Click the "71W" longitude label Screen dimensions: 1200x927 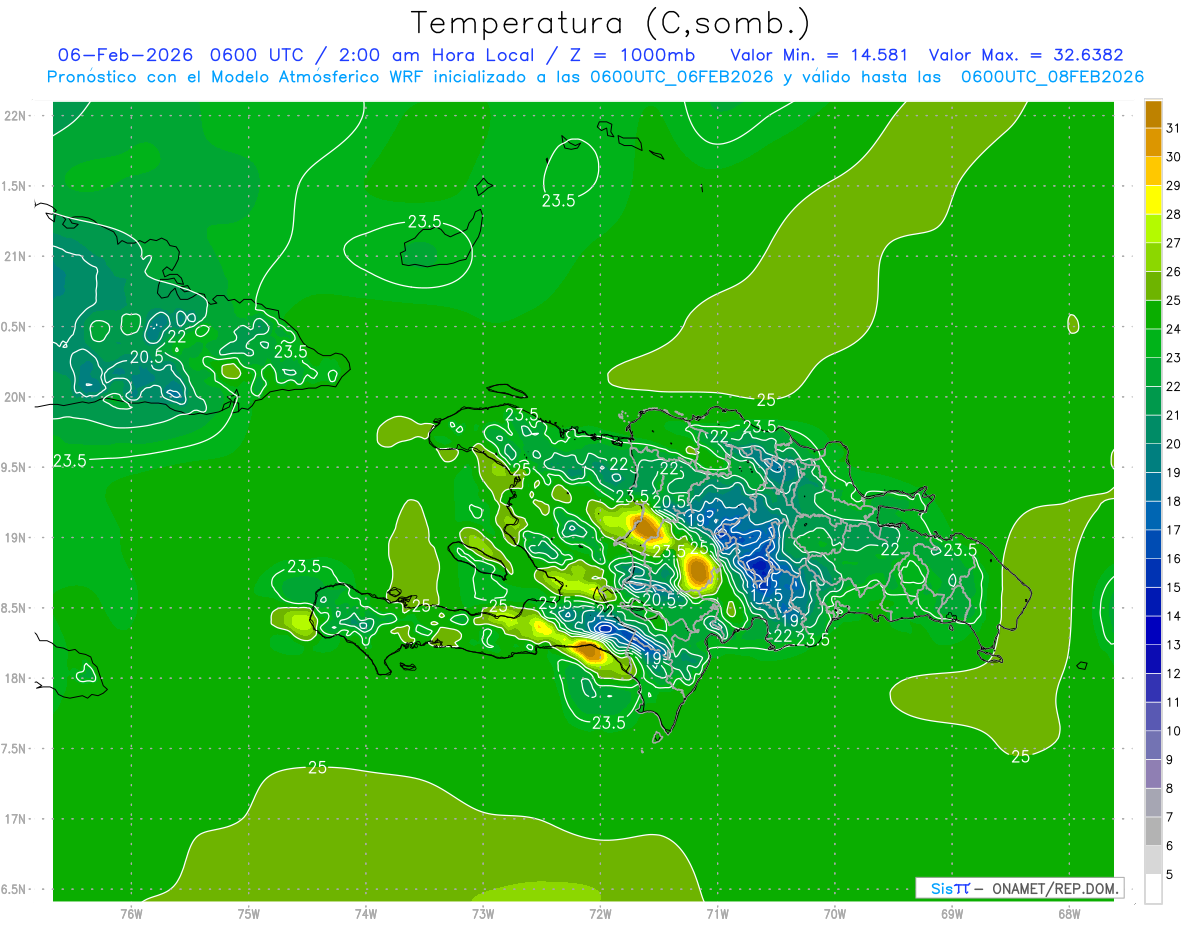tap(717, 913)
